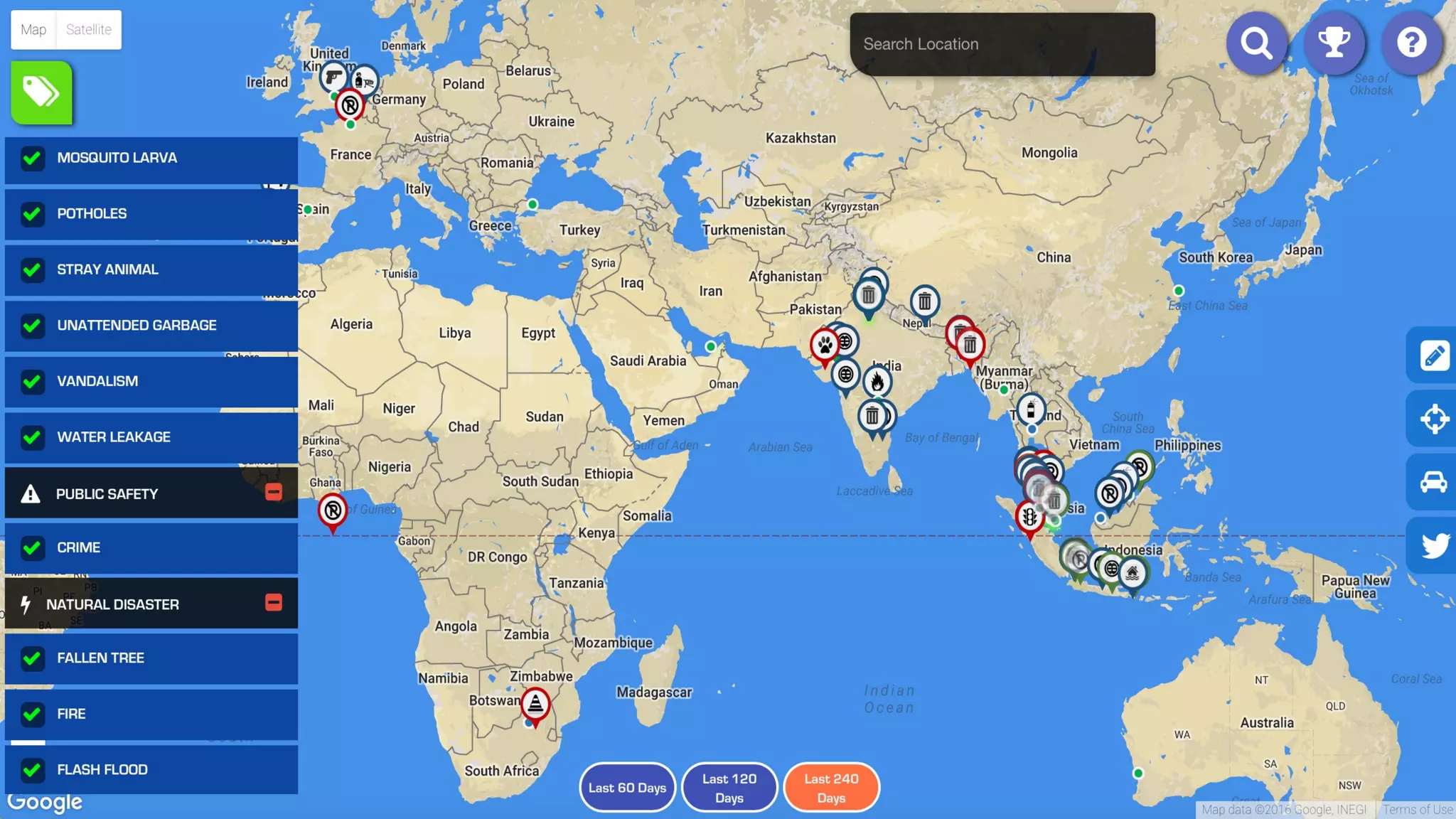Open the question mark help button
1456x819 pixels.
tap(1411, 43)
